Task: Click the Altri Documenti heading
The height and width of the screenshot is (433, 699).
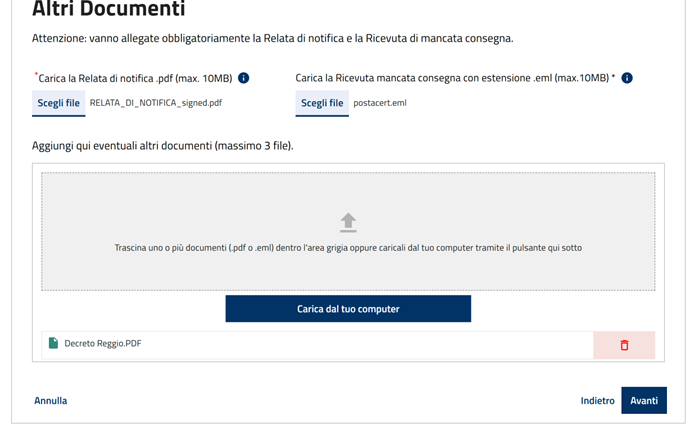Action: tap(108, 9)
